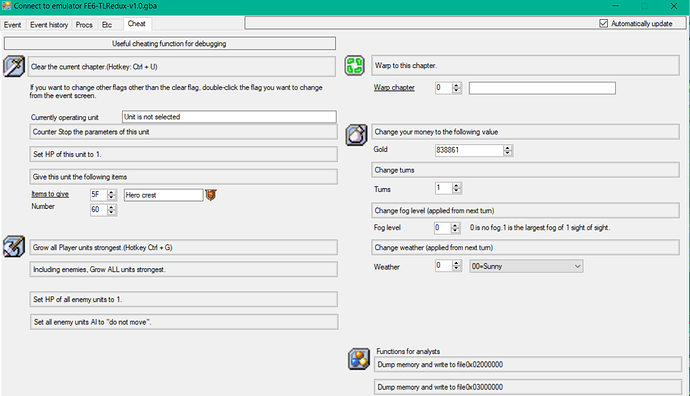Click Change weather button
Image resolution: width=690 pixels, height=396 pixels.
(x=525, y=247)
